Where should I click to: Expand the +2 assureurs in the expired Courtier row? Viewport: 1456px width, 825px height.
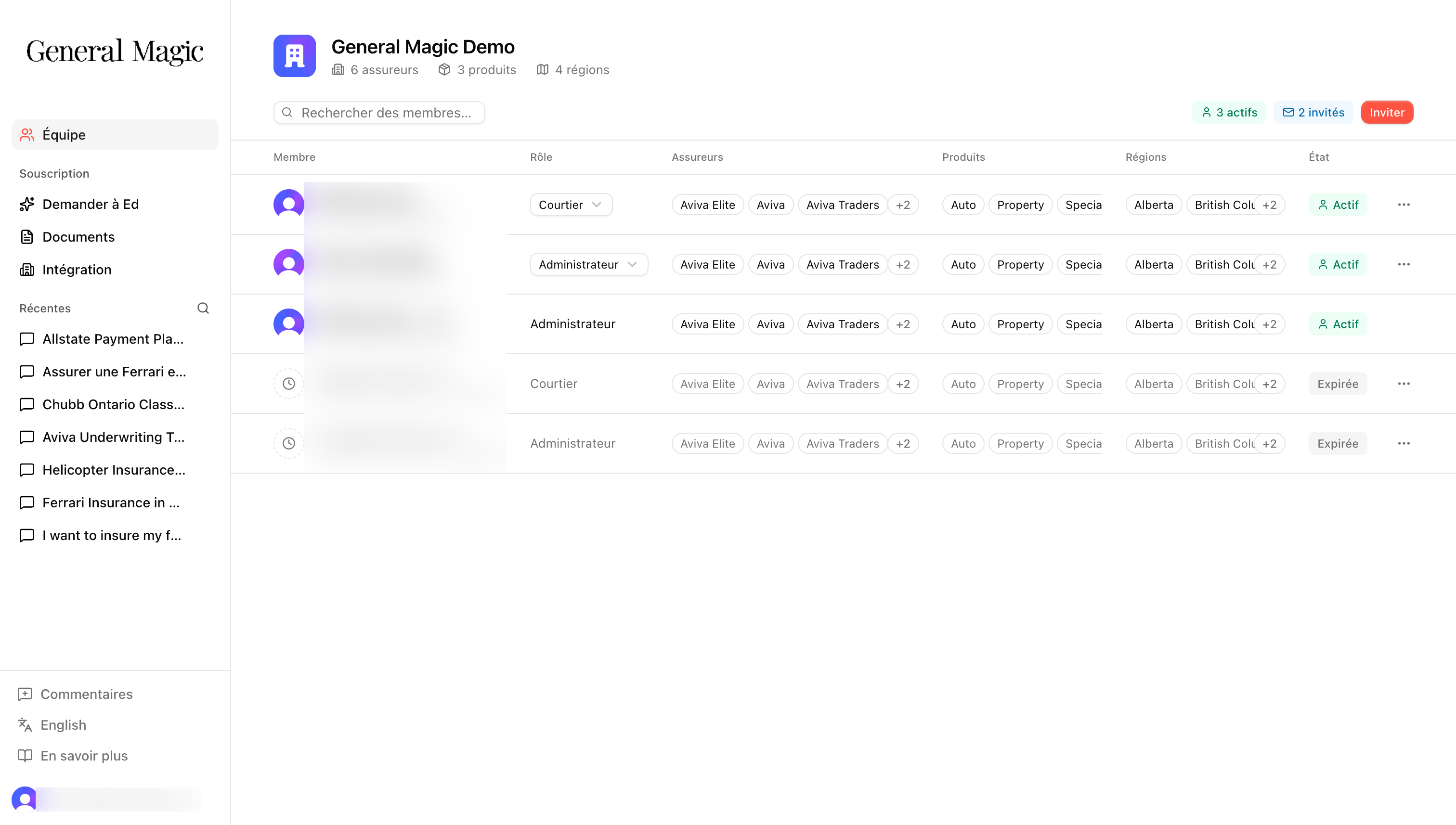[x=903, y=384]
